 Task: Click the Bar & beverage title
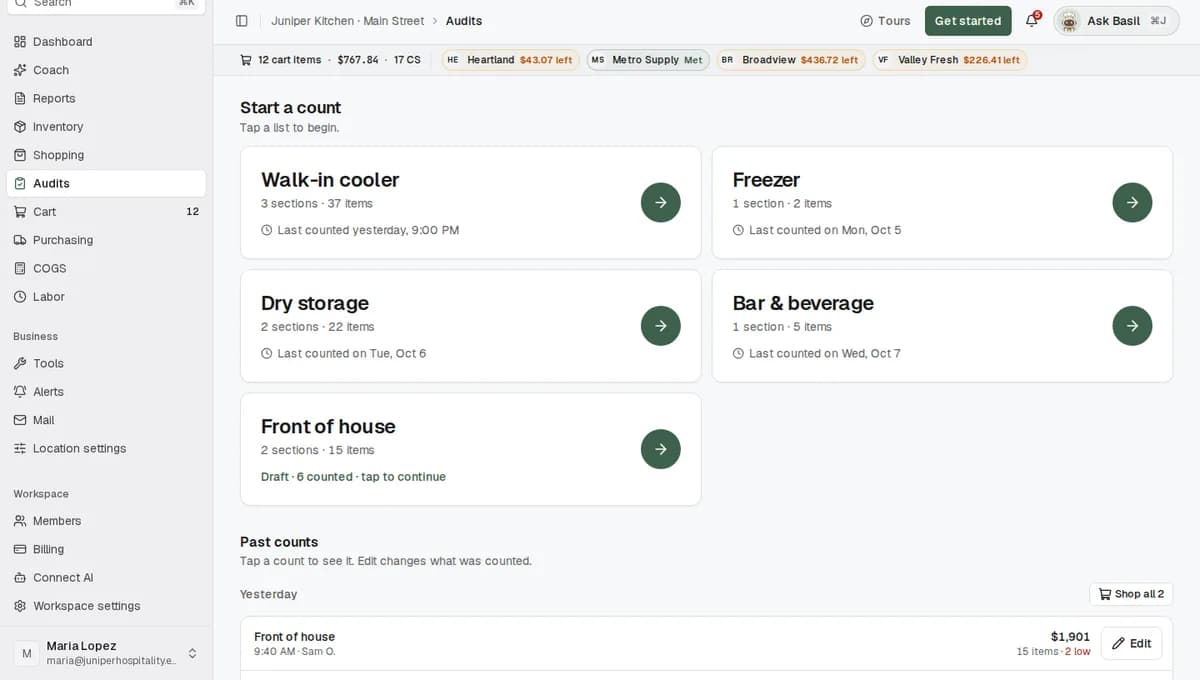[x=803, y=303]
